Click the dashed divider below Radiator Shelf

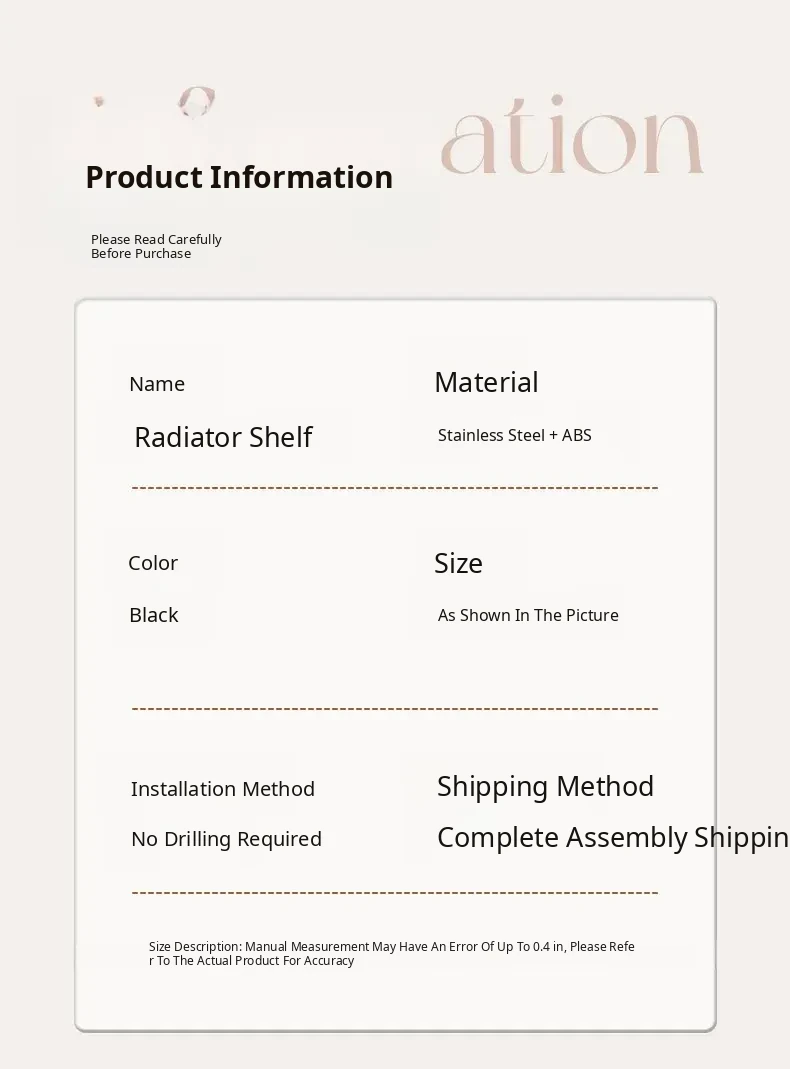click(395, 488)
